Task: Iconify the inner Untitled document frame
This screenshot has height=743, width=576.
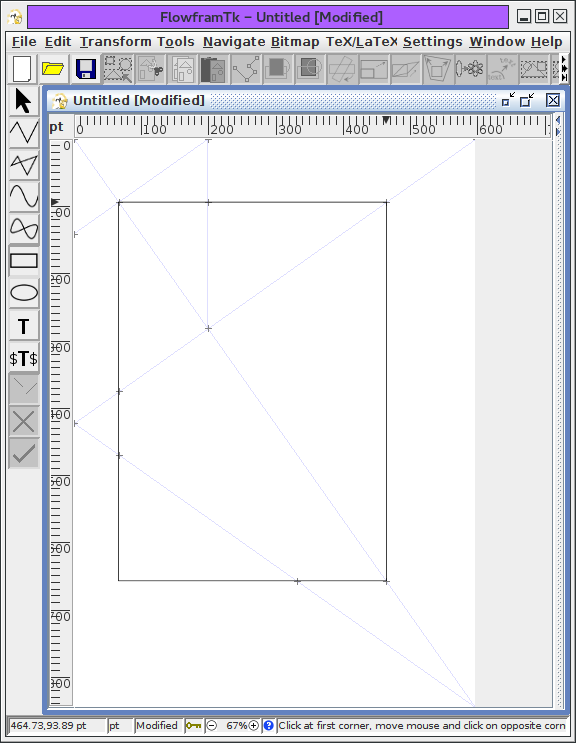Action: point(508,100)
